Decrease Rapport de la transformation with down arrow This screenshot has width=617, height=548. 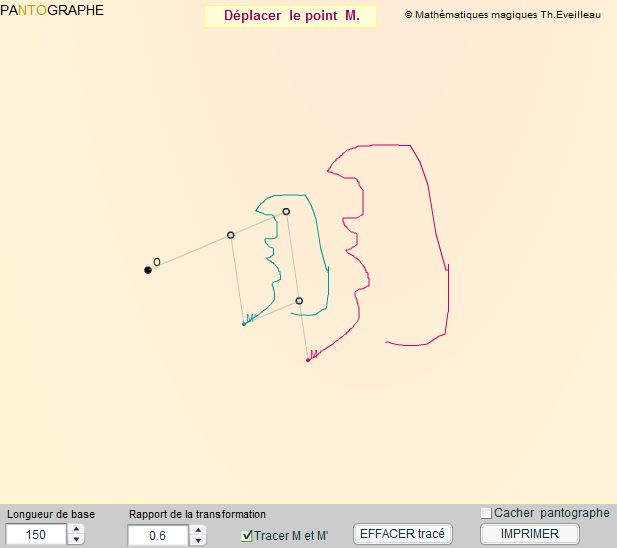click(x=198, y=541)
